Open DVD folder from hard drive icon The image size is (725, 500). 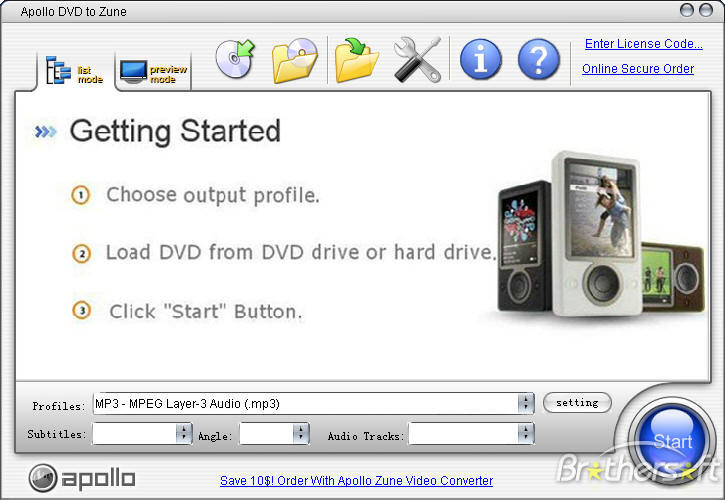click(x=295, y=60)
